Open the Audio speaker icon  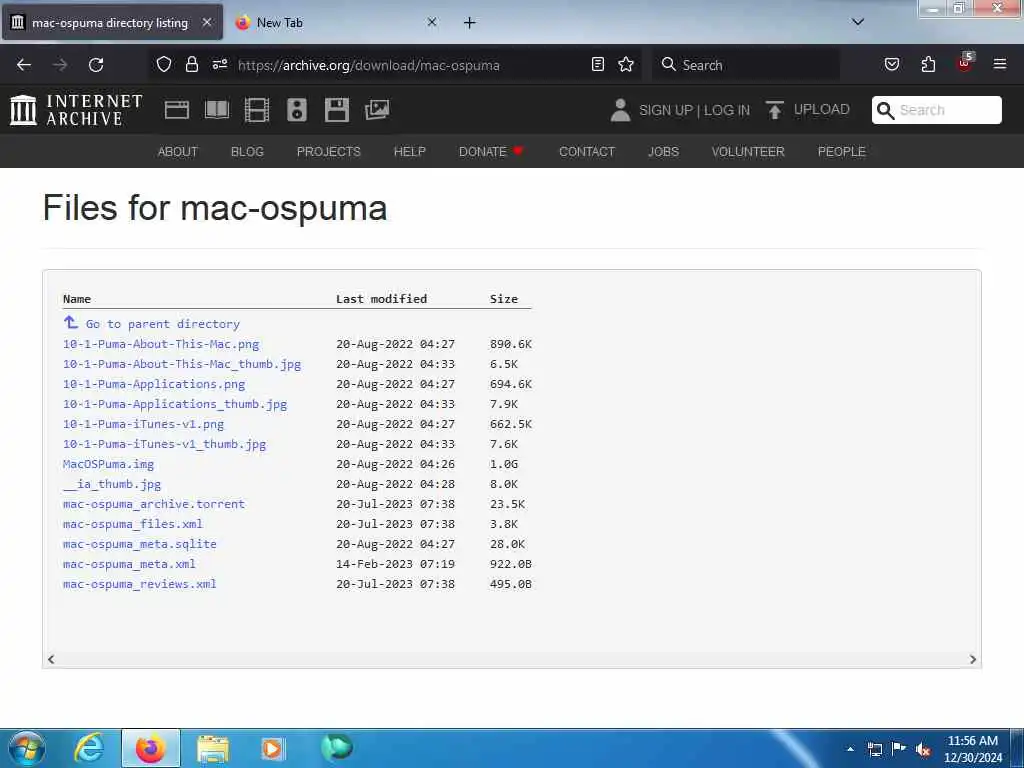pyautogui.click(x=296, y=110)
